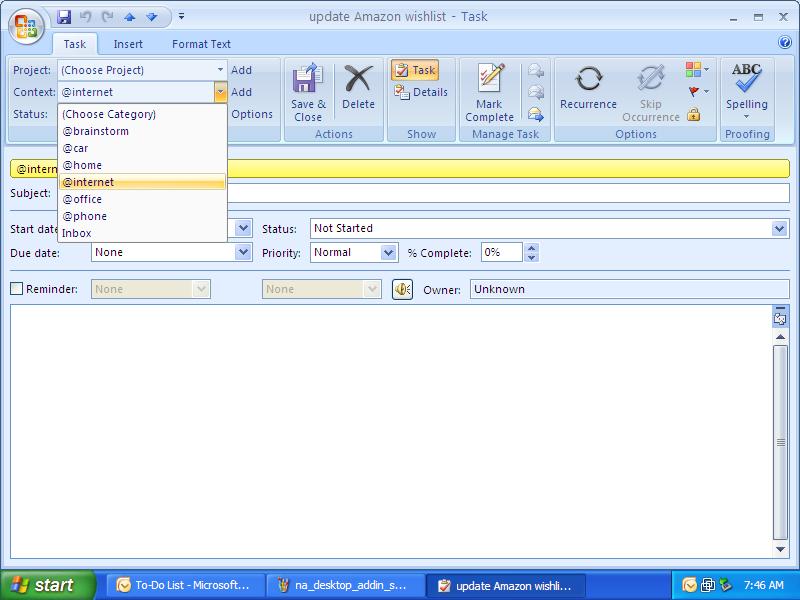Select @office from context list

[142, 199]
